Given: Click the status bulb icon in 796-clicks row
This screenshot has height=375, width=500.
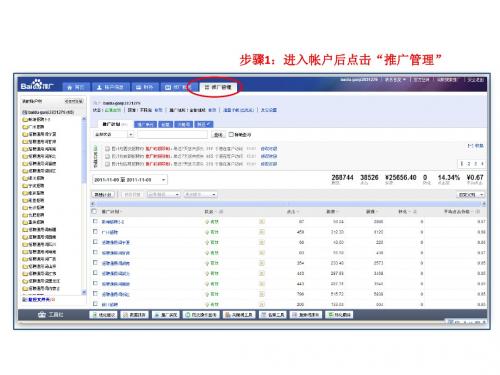Looking at the screenshot, I should coord(207,294).
